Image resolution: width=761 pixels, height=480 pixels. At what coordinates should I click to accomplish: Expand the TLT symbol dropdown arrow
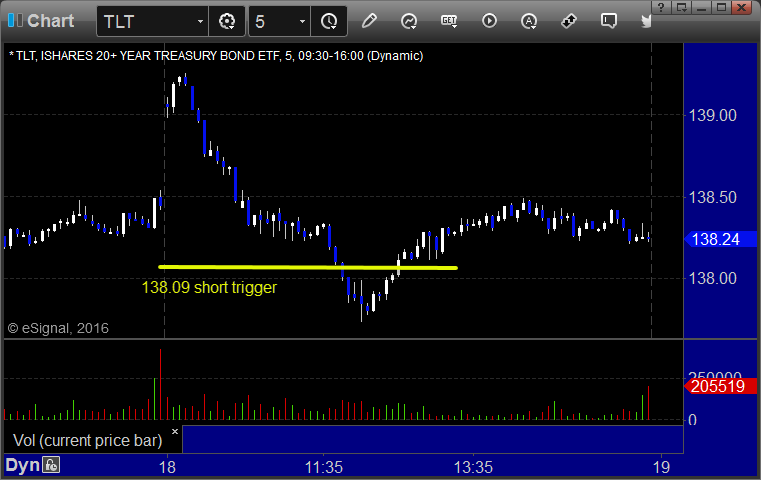(x=200, y=21)
